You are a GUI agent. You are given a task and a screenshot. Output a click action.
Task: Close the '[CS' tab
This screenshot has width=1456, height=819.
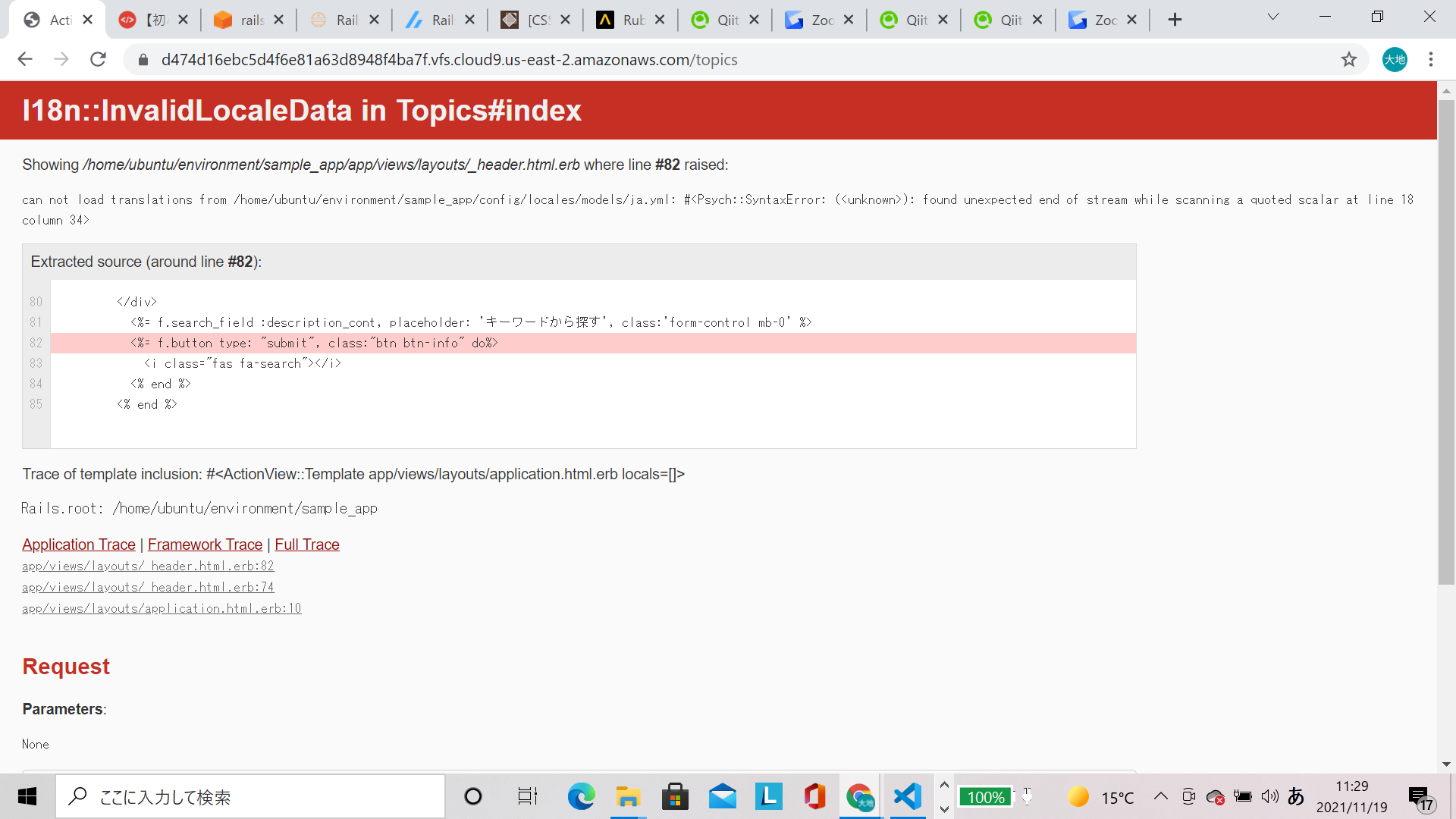[x=565, y=20]
